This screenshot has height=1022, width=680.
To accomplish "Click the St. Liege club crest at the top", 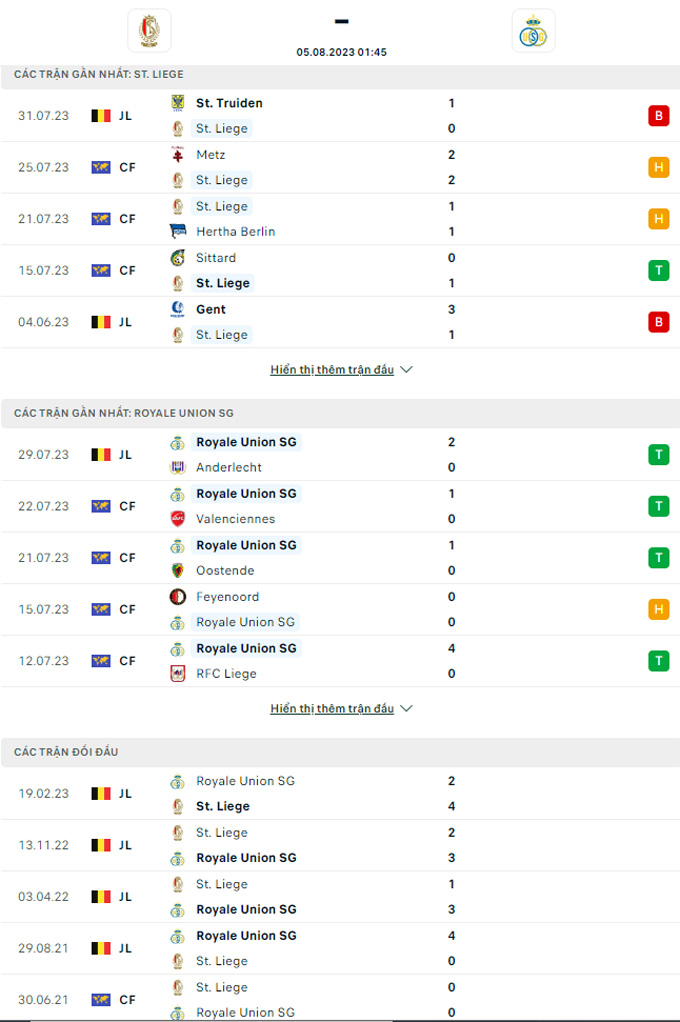I will click(150, 30).
